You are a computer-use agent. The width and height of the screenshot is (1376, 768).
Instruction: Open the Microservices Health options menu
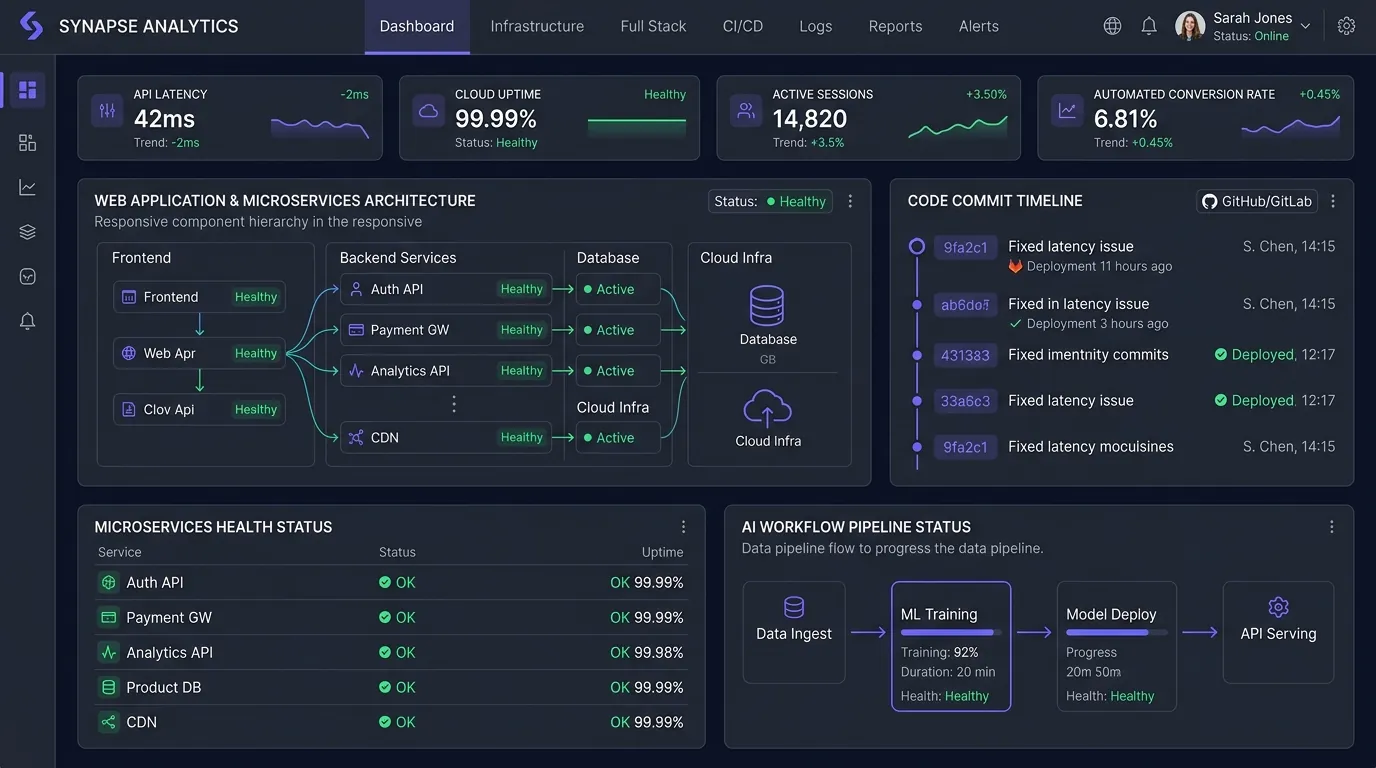tap(683, 527)
